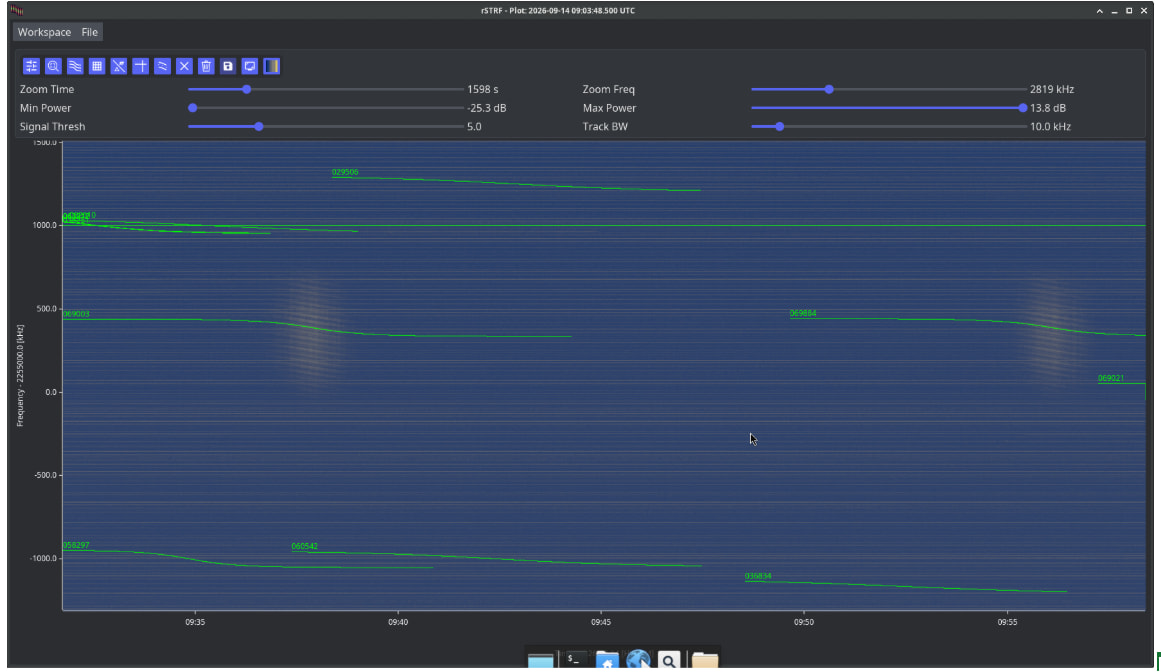
Task: Click the Zoom Time slider handle
Action: point(247,90)
